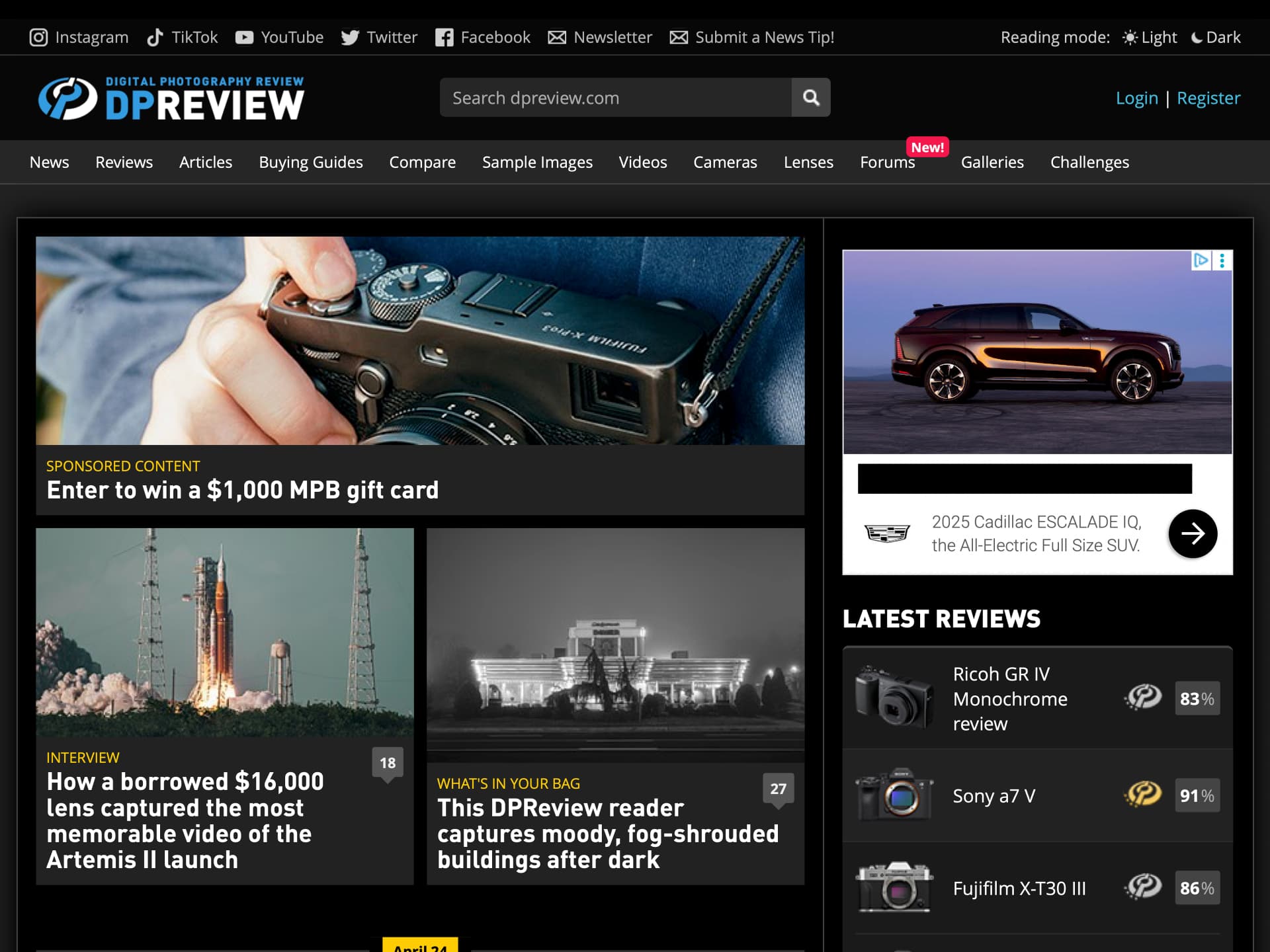The image size is (1270, 952).
Task: Open the Instagram icon in top bar
Action: [38, 38]
